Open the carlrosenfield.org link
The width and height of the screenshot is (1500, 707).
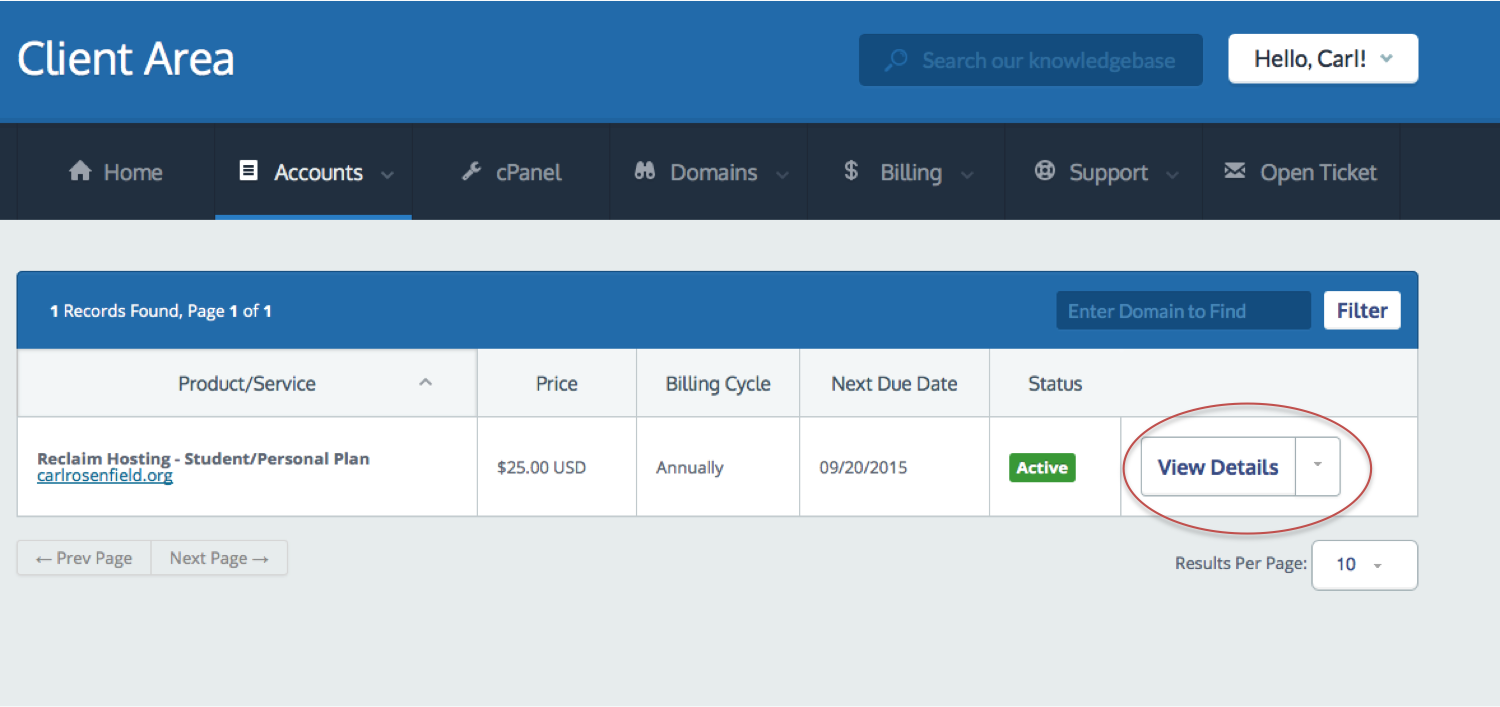(105, 476)
